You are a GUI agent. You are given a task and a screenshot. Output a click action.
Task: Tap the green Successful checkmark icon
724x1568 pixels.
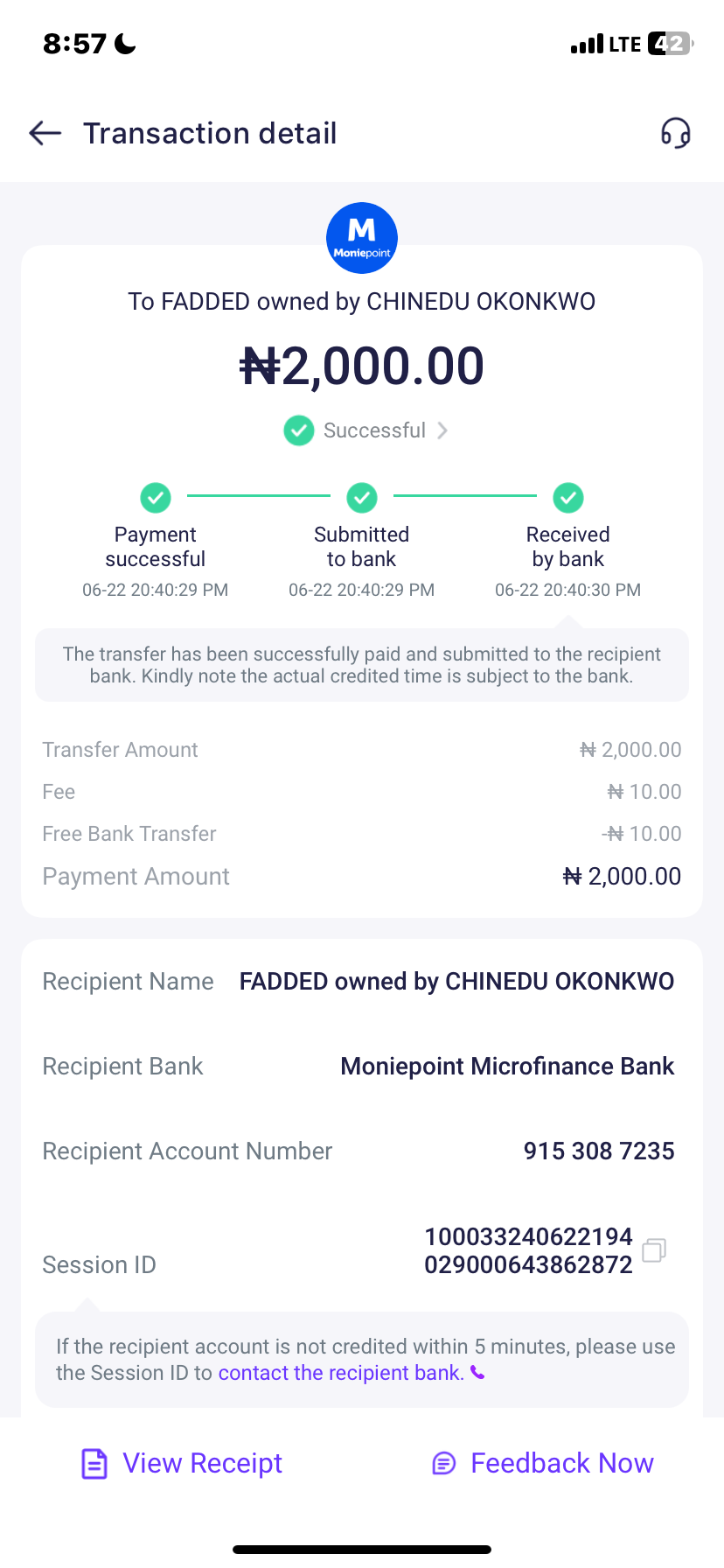pyautogui.click(x=299, y=430)
